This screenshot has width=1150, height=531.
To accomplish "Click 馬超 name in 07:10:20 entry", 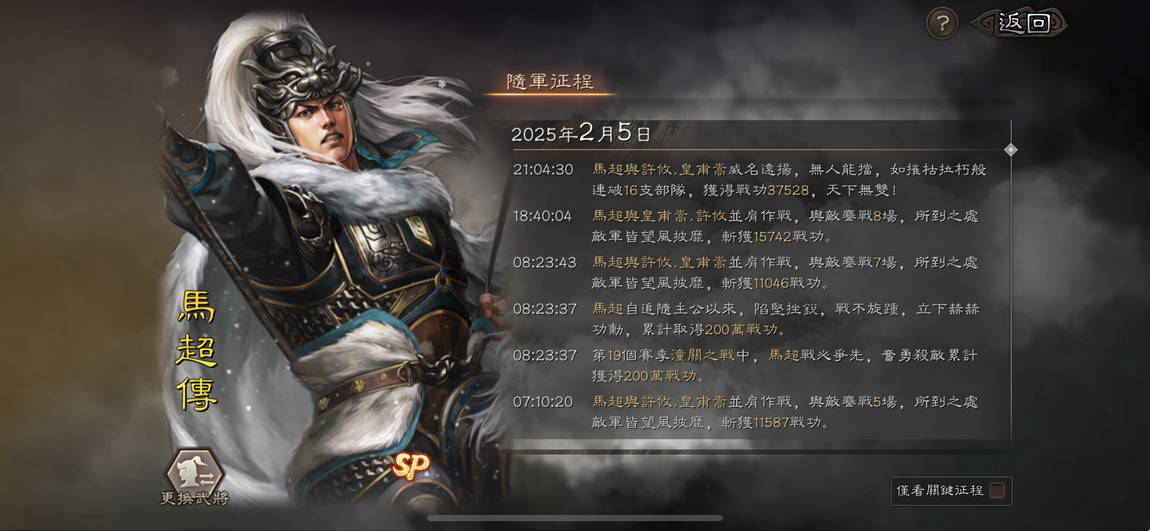I will pos(606,402).
